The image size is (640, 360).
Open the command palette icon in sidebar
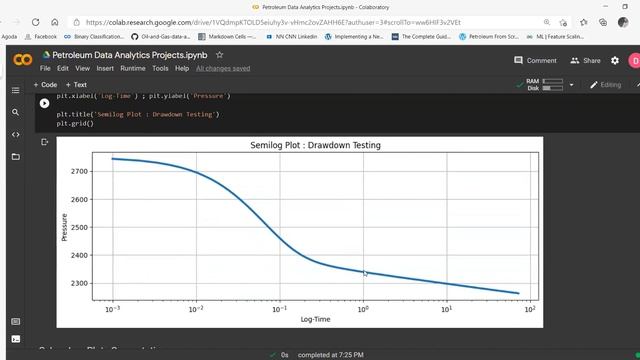pos(16,322)
